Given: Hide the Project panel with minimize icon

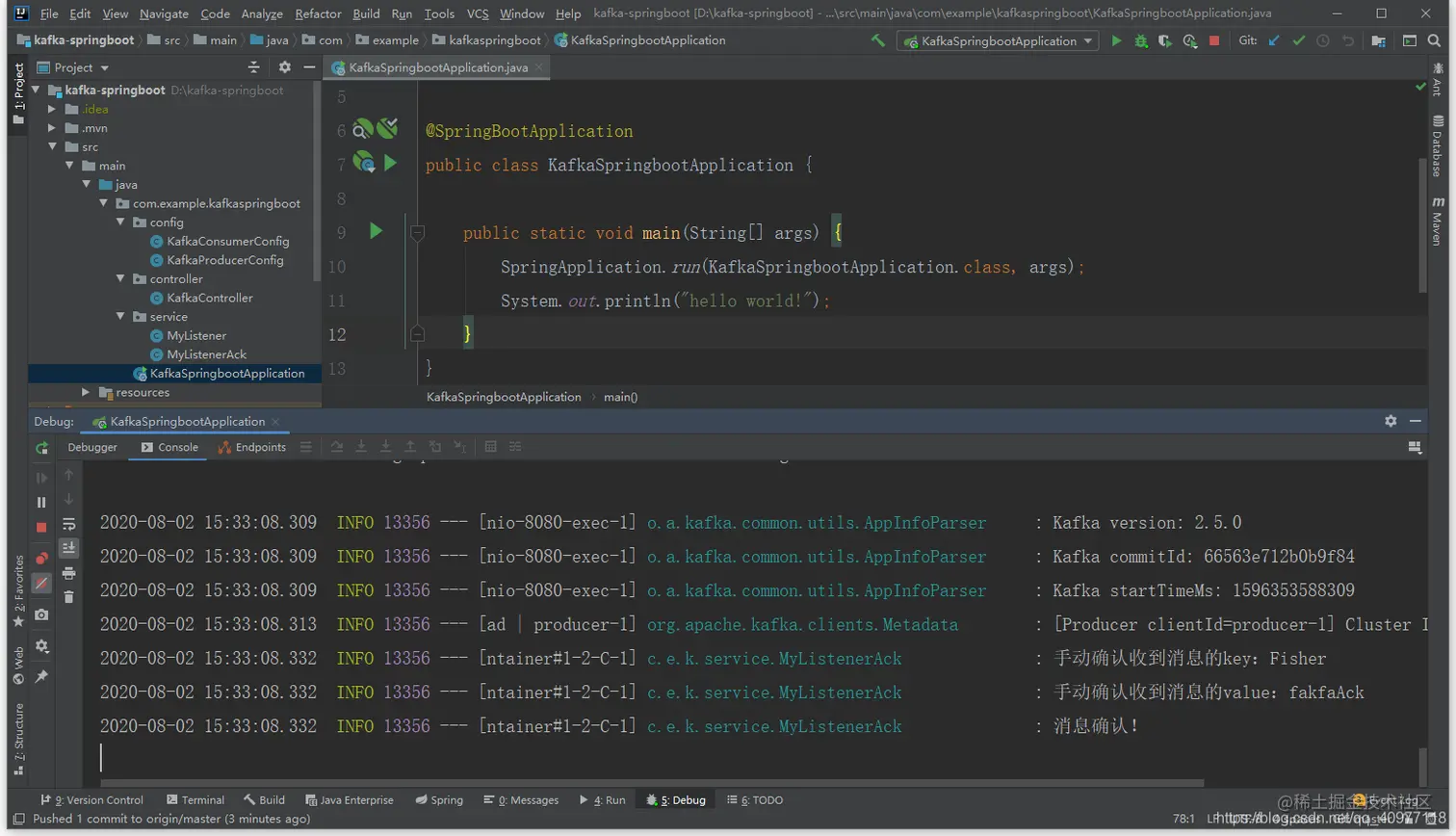Looking at the screenshot, I should click(309, 67).
